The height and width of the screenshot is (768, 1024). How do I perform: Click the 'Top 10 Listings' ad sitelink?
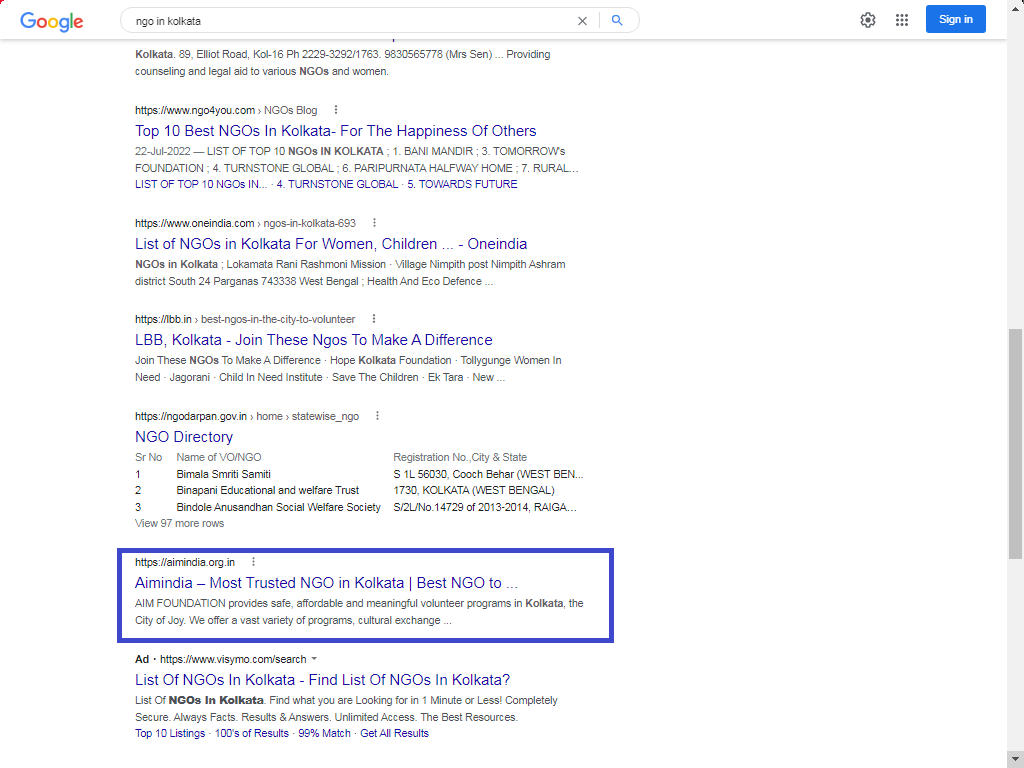tap(170, 733)
